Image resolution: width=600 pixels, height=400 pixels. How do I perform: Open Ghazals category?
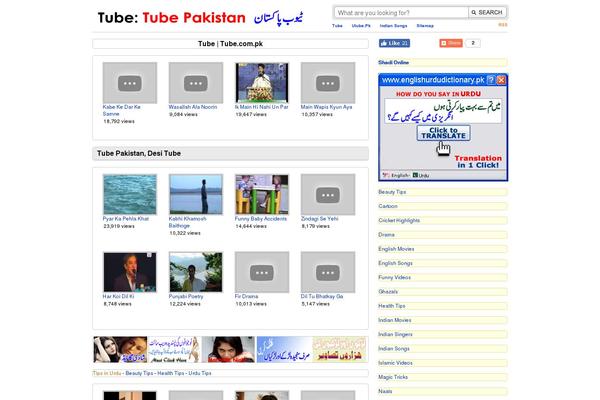pyautogui.click(x=388, y=291)
